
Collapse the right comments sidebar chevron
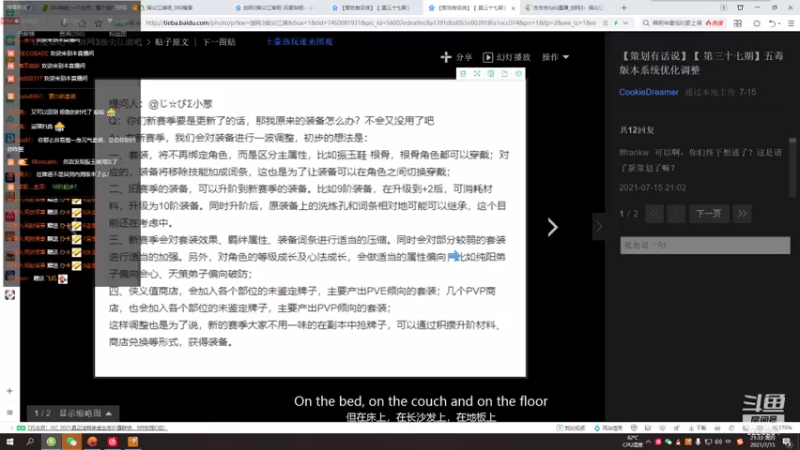[x=599, y=227]
